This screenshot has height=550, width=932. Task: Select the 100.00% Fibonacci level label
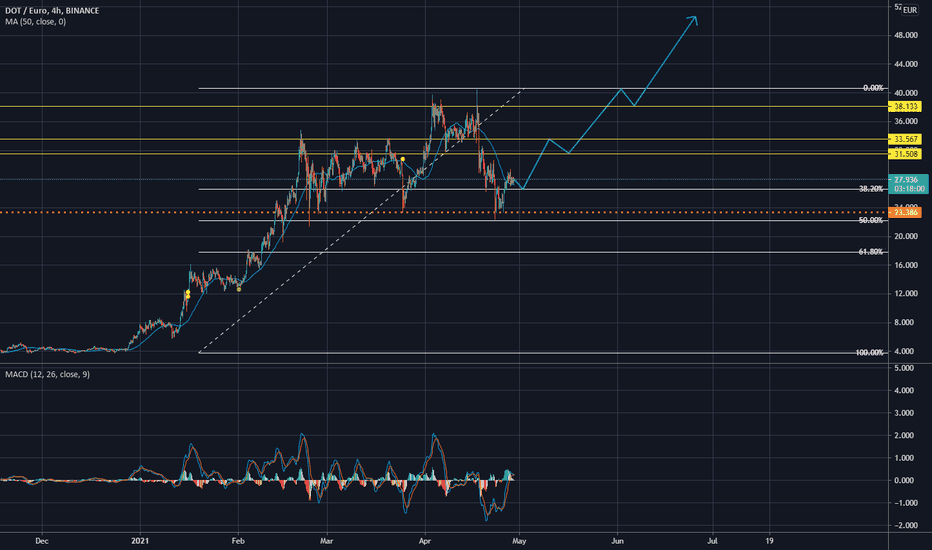coord(869,353)
